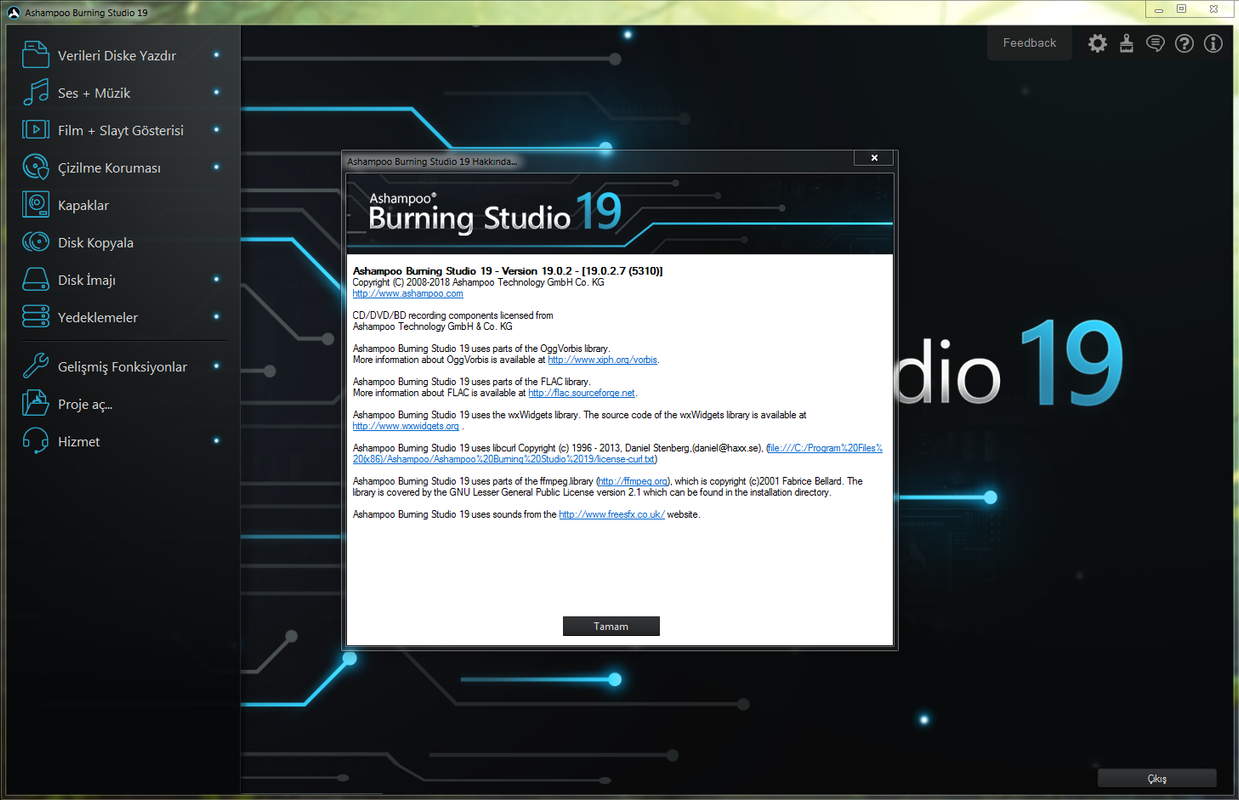Close the Hakkında dialog with X
This screenshot has width=1239, height=800.
click(874, 158)
